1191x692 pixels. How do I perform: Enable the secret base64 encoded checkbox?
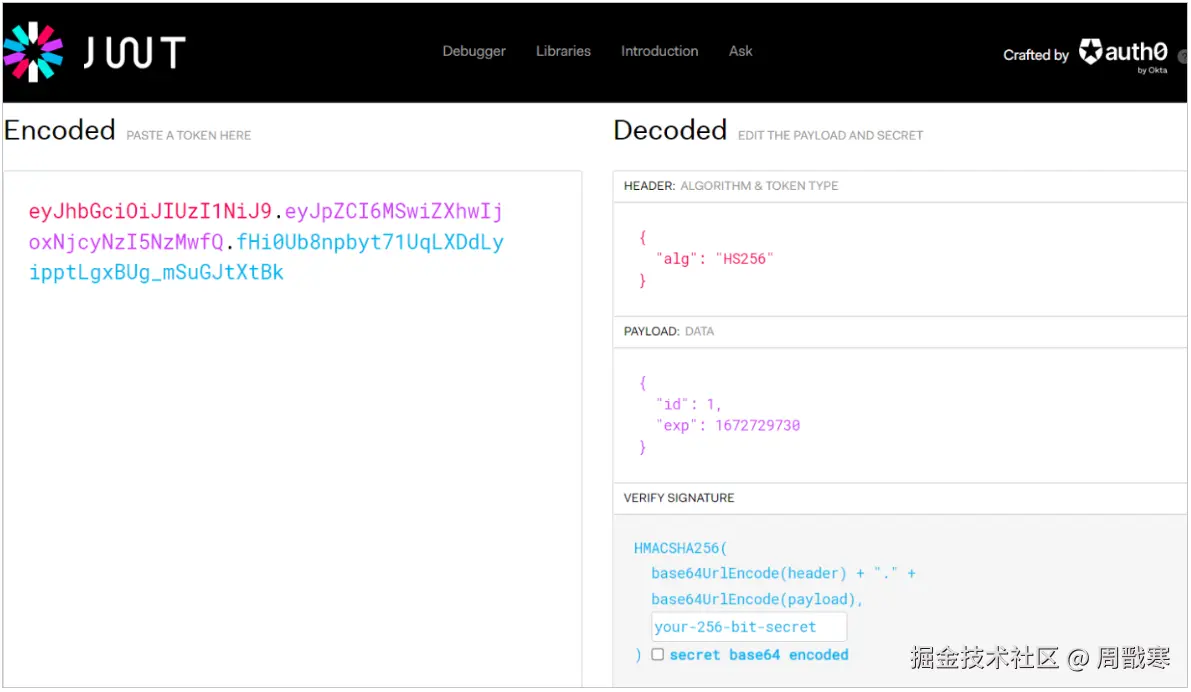[x=657, y=655]
